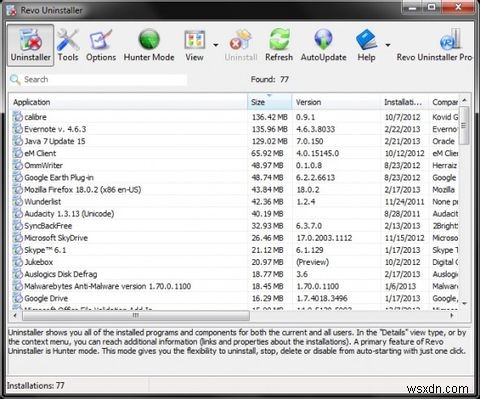Click the calibre application name
The height and width of the screenshot is (399, 480).
(x=35, y=117)
